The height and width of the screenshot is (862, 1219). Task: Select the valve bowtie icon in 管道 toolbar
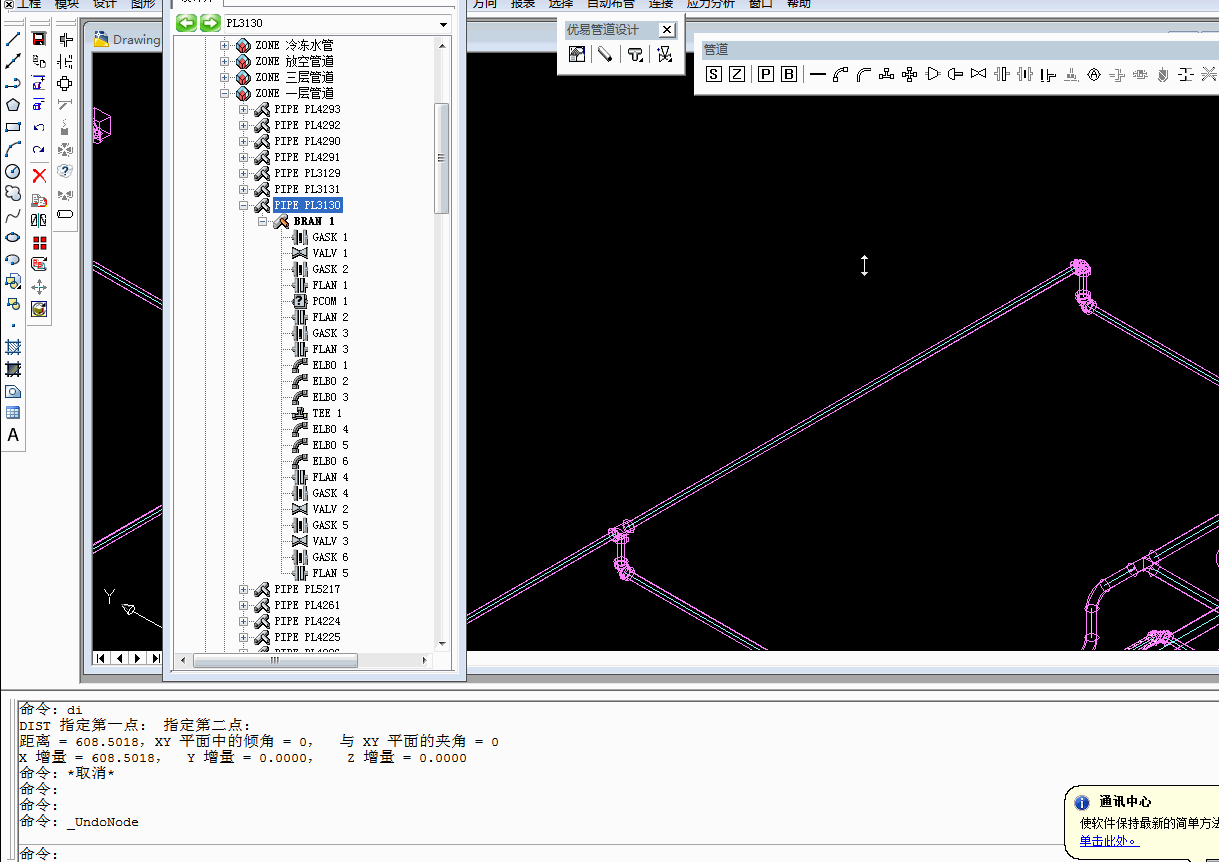coord(978,74)
